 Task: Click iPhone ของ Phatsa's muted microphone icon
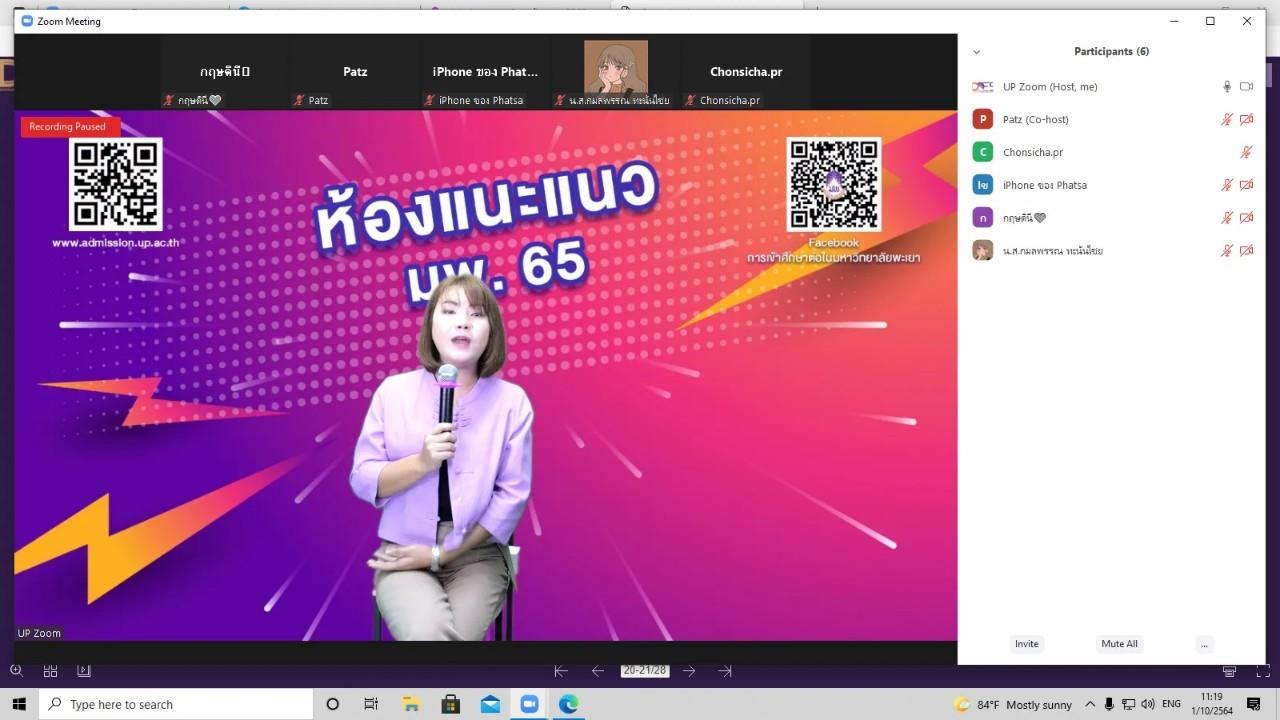tap(1227, 185)
